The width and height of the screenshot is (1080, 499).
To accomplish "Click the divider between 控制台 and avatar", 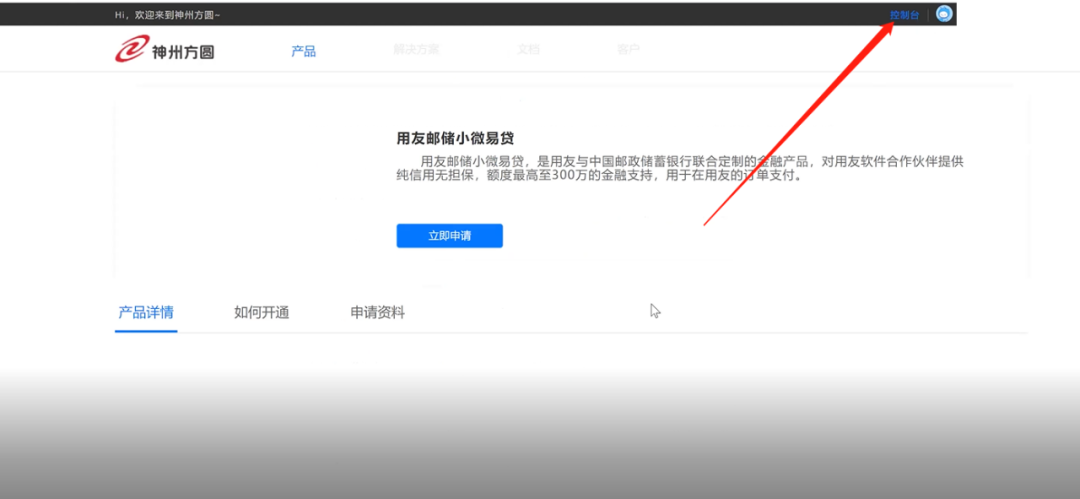I will (927, 15).
